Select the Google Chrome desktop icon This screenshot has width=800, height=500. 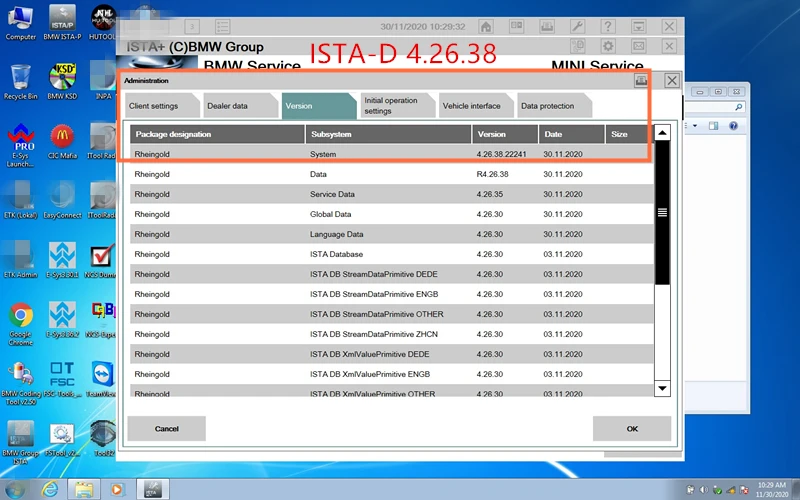point(20,324)
